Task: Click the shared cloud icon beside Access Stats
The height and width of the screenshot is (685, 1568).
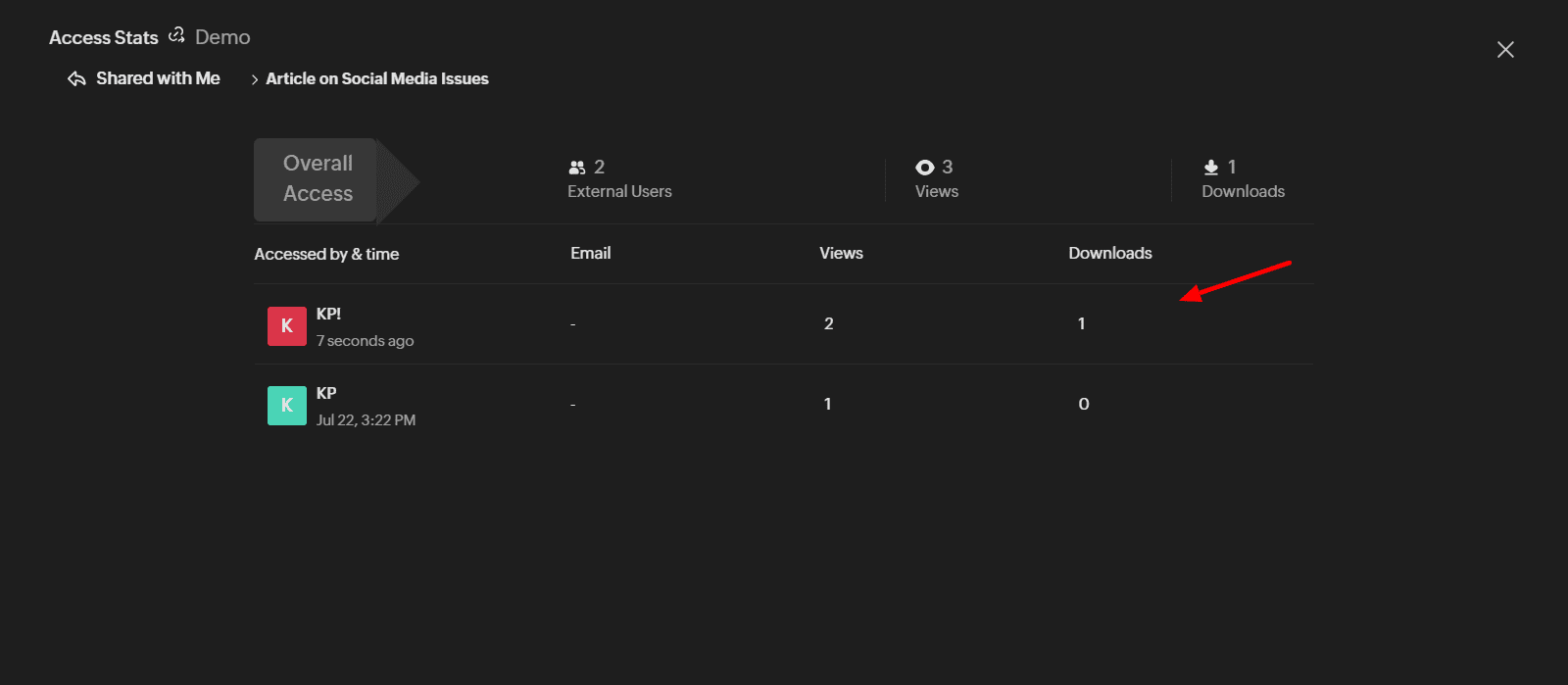Action: (176, 36)
